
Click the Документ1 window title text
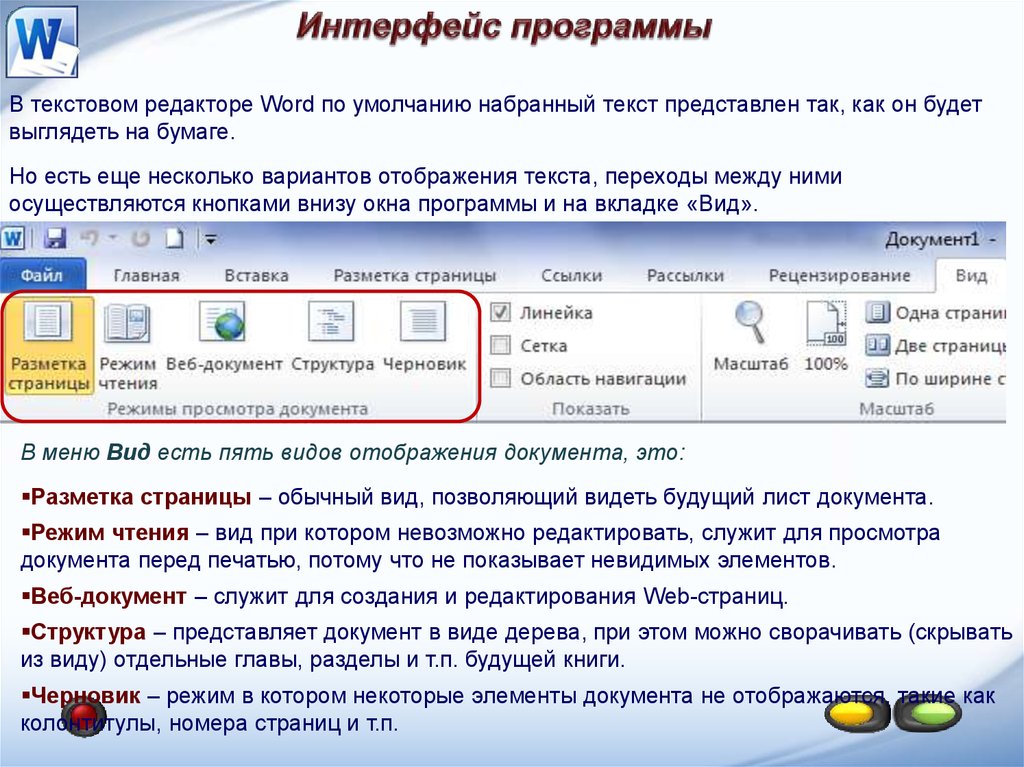pyautogui.click(x=932, y=240)
